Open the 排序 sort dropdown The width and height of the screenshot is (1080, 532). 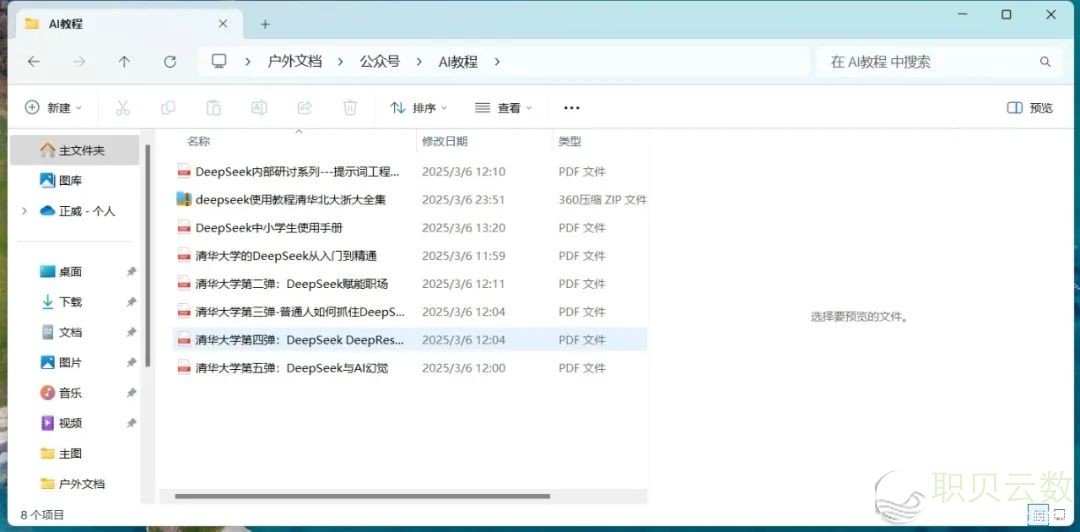tap(418, 108)
